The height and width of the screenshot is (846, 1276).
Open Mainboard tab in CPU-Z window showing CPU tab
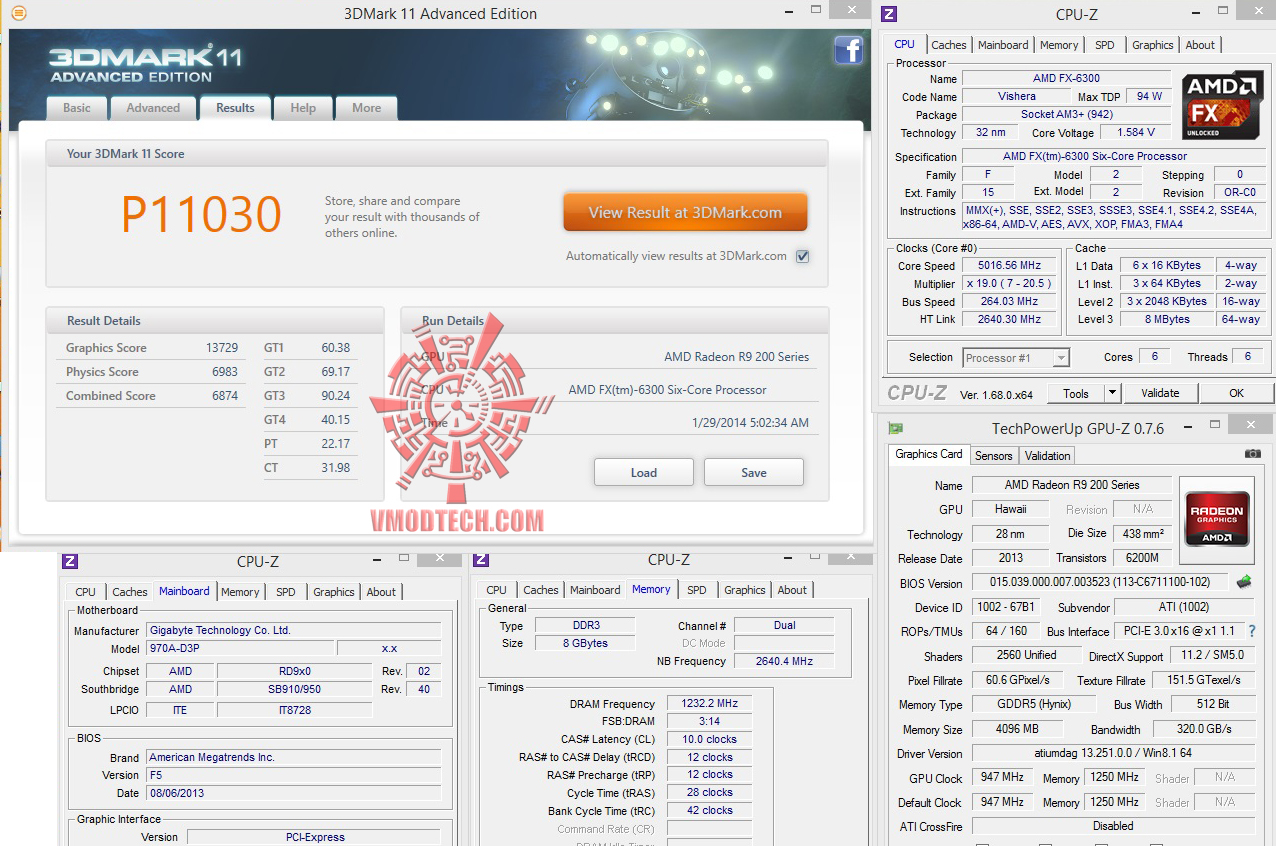(1003, 45)
